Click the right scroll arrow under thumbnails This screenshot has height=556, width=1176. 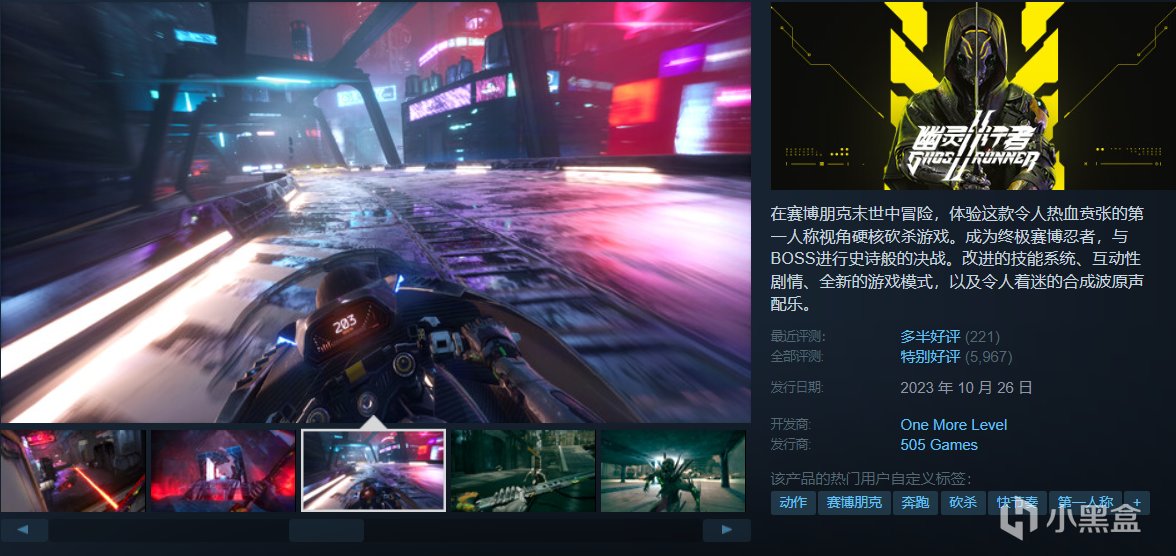coord(726,530)
